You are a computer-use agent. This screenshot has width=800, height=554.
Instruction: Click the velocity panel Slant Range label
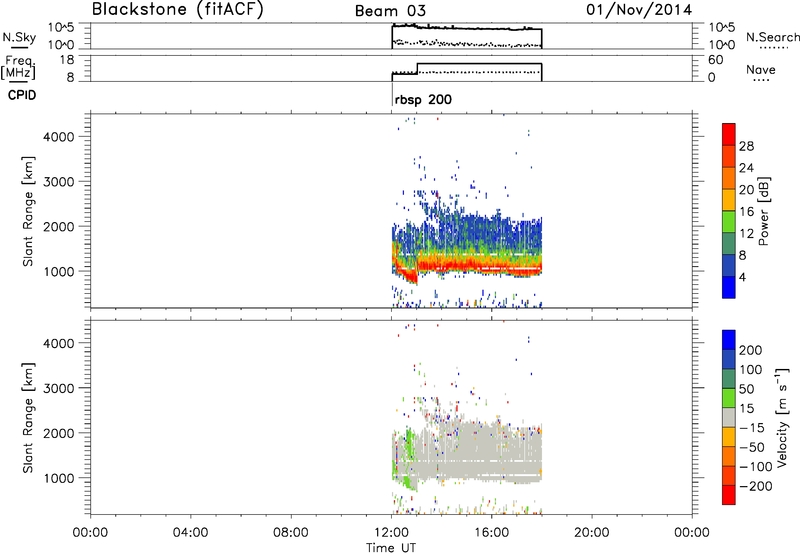[28, 418]
